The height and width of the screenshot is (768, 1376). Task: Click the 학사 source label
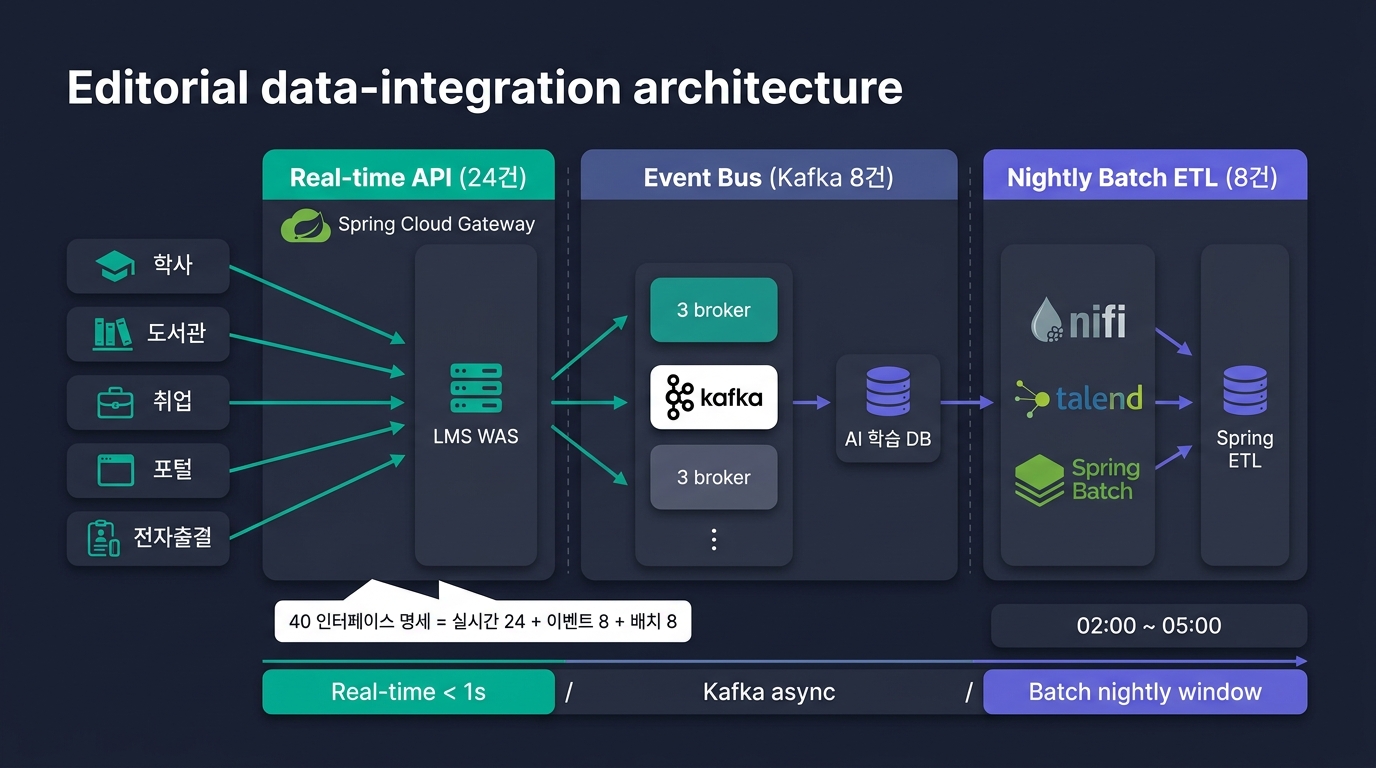[173, 265]
